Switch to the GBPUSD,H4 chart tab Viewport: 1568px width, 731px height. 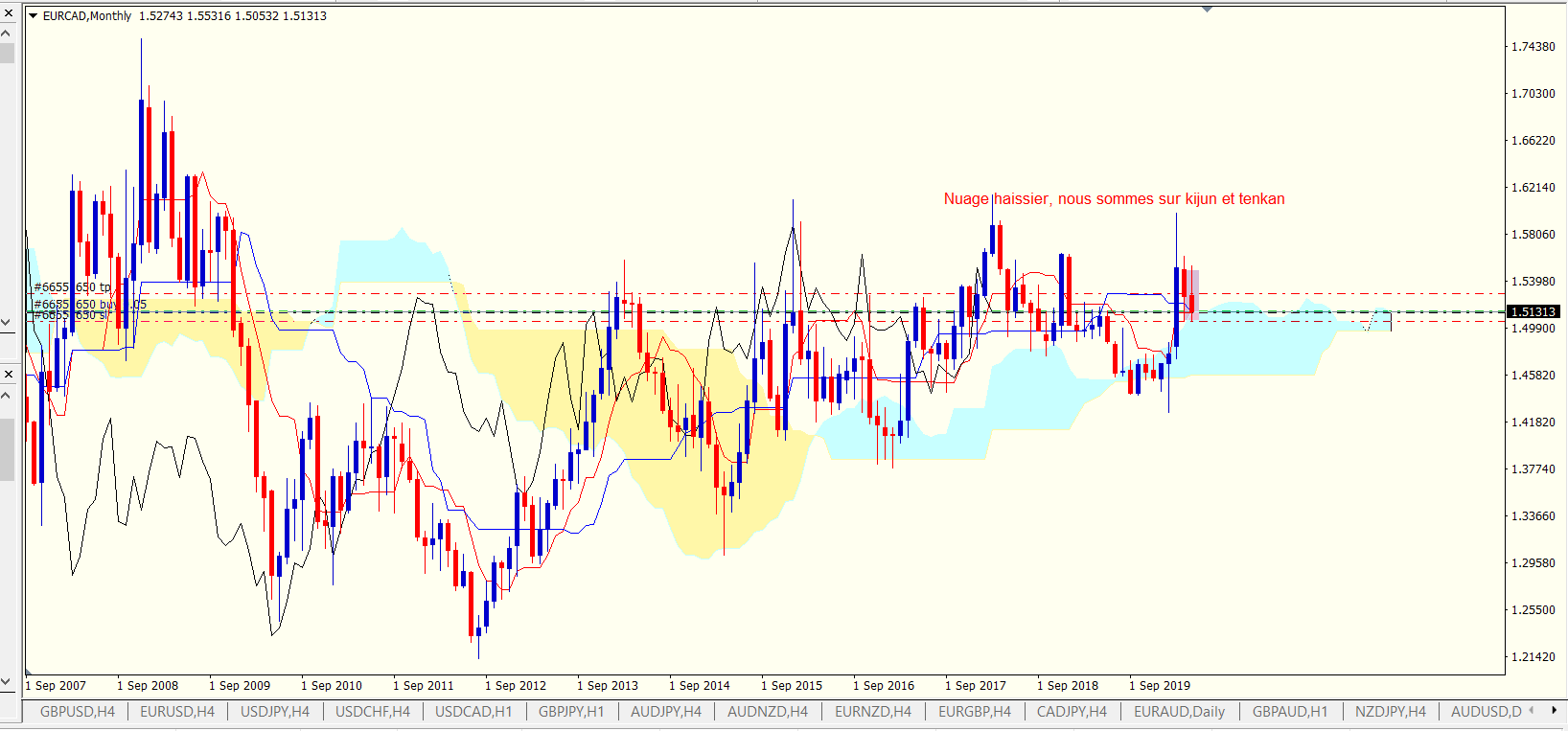(x=77, y=712)
